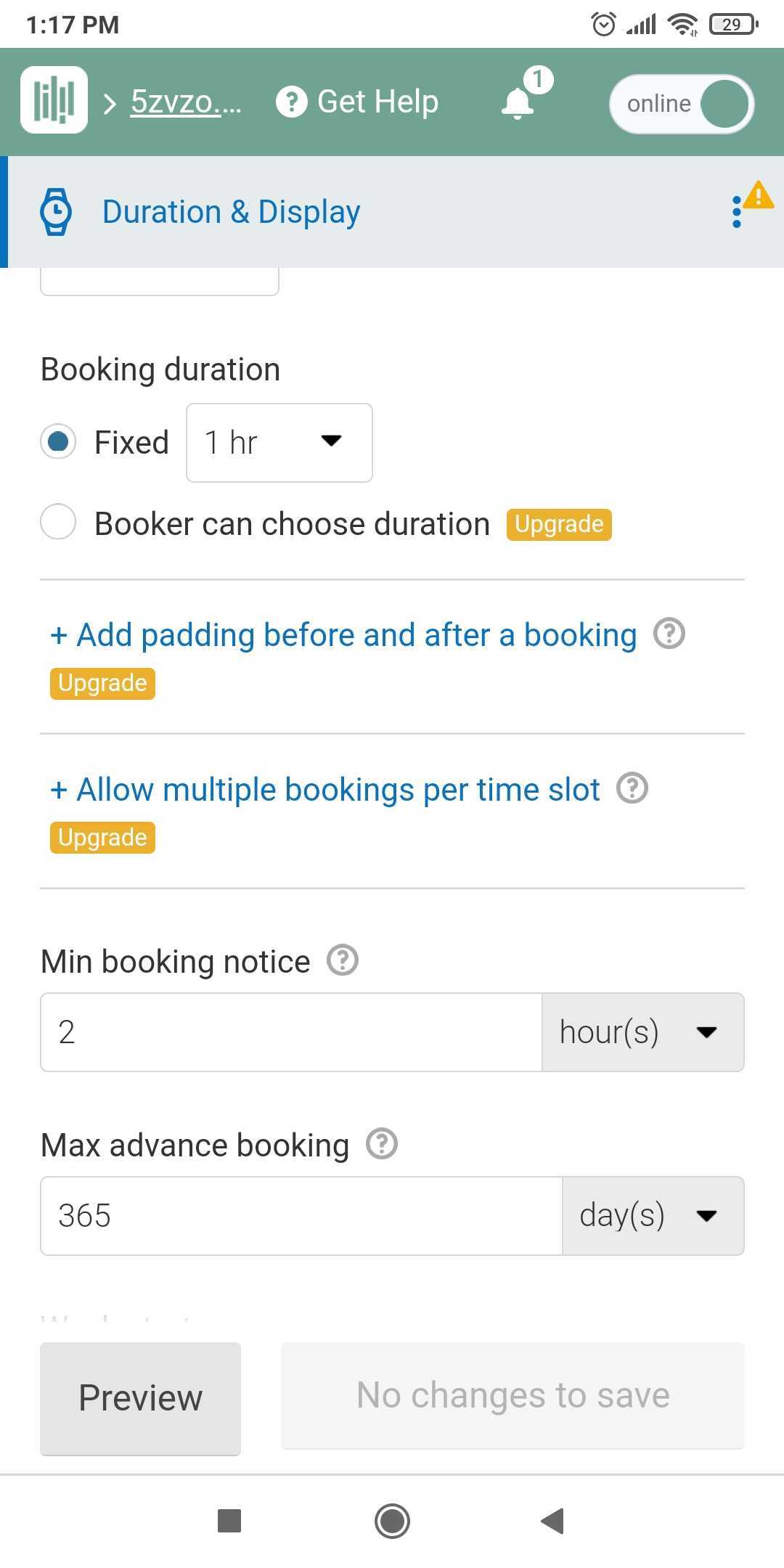The height and width of the screenshot is (1568, 784).
Task: Open the notifications bell
Action: pos(518,103)
